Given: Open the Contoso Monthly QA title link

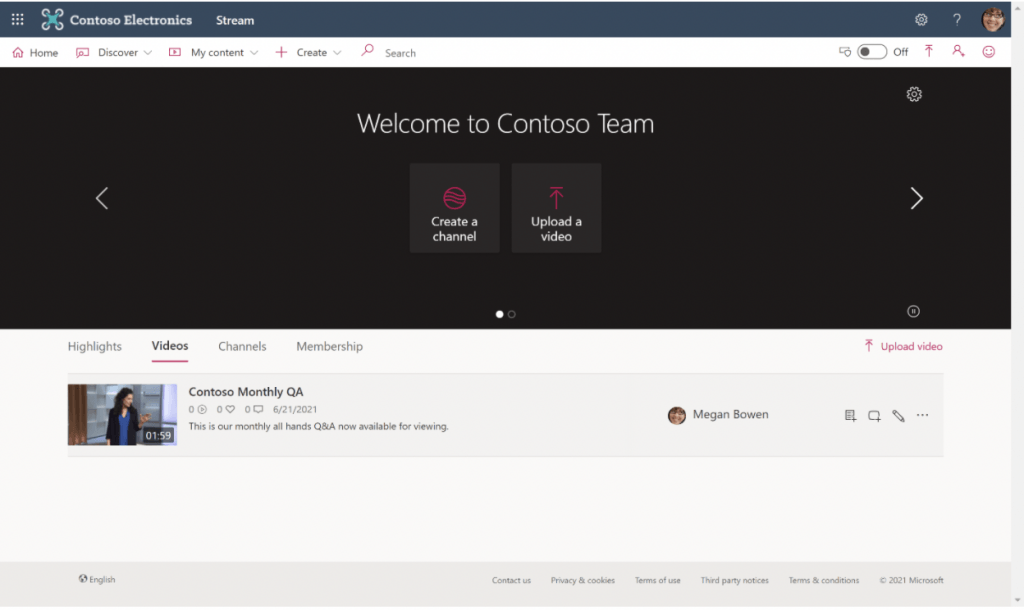Looking at the screenshot, I should (x=246, y=392).
